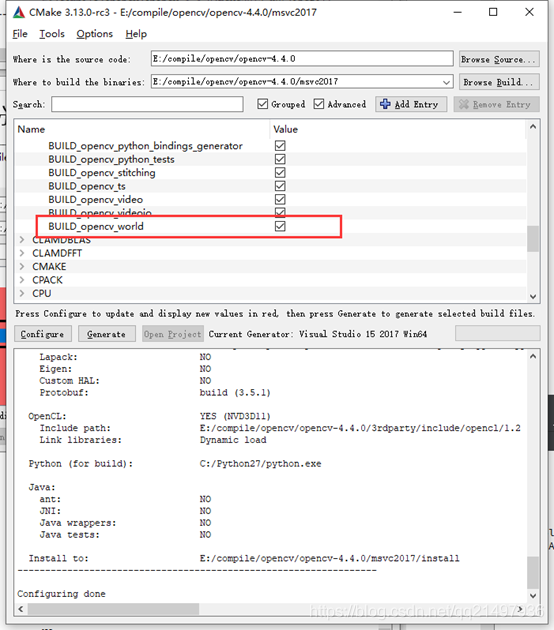This screenshot has width=554, height=630.
Task: Uncheck BUILD_opencv_stitching value checkbox
Action: pyautogui.click(x=280, y=172)
